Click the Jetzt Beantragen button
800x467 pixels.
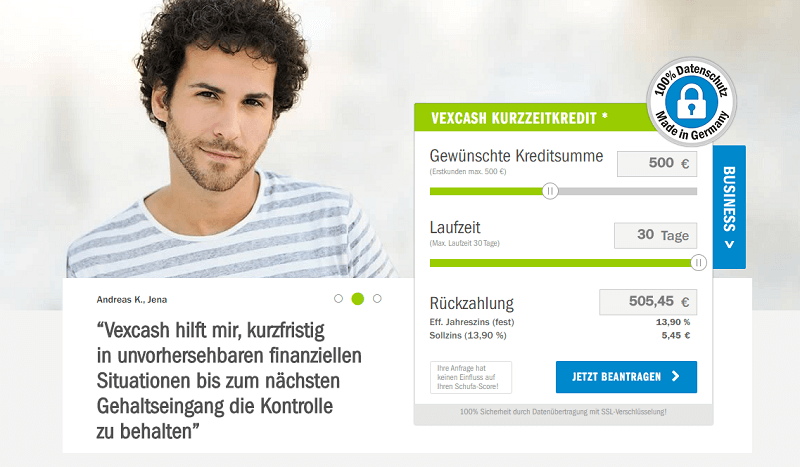(626, 377)
